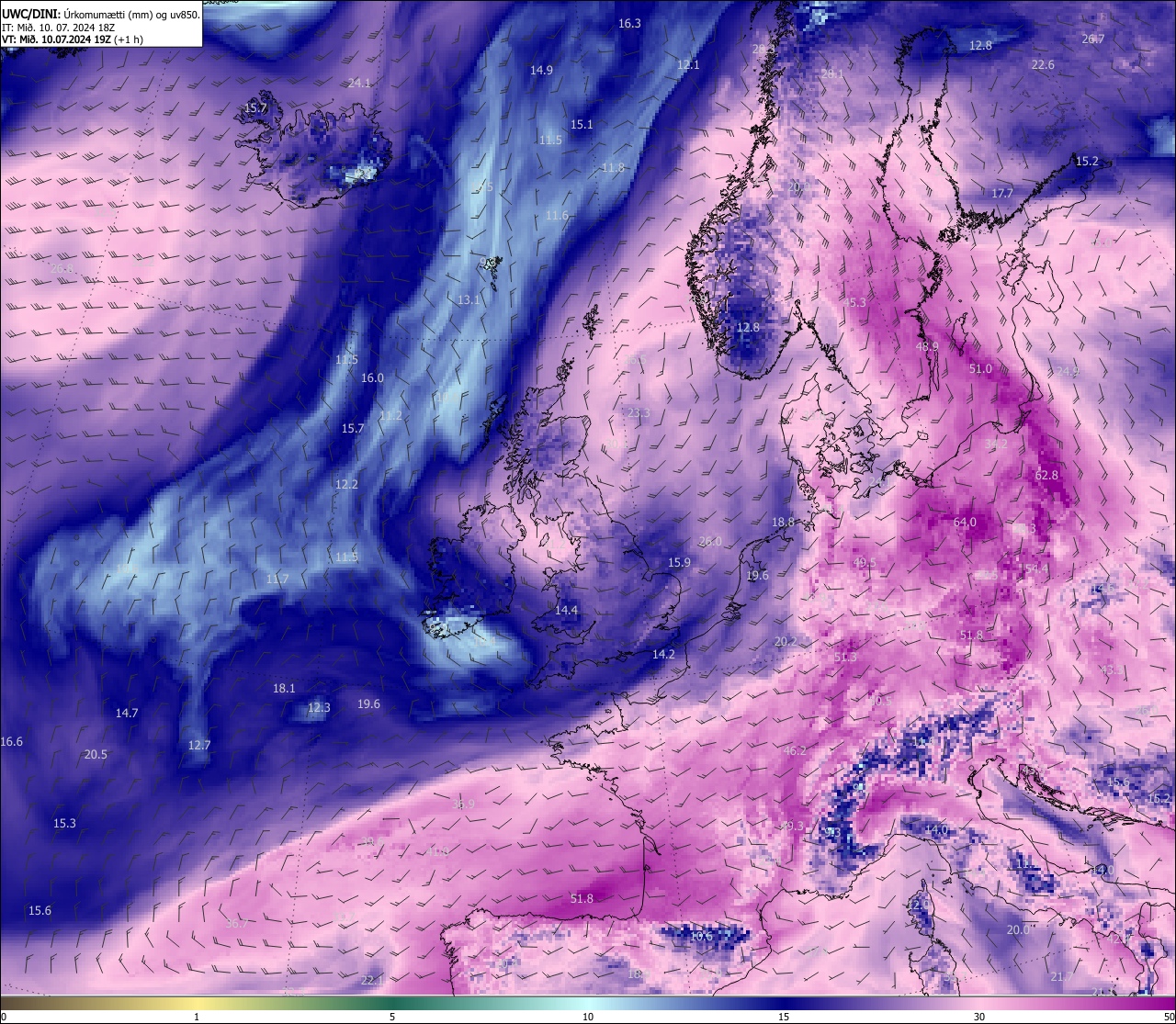This screenshot has width=1176, height=1024.
Task: Click the 11.6 value label
Action: (x=557, y=216)
